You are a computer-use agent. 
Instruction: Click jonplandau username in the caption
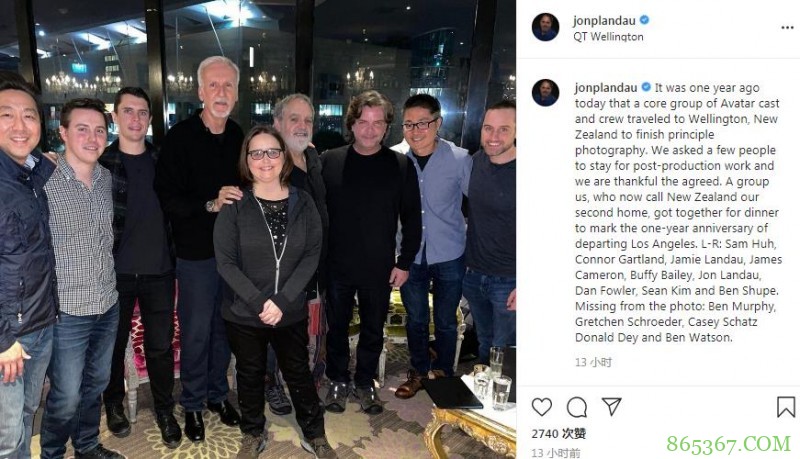[606, 88]
